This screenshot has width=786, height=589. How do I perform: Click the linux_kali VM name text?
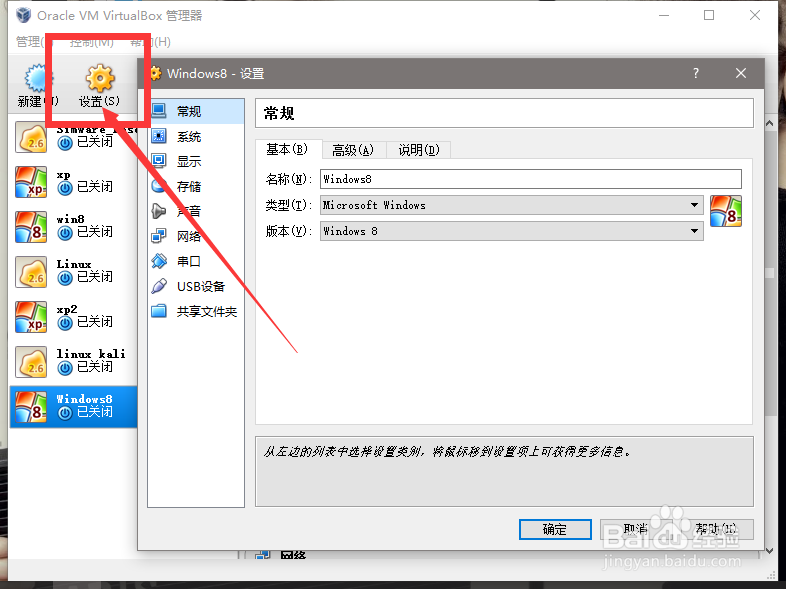(x=91, y=353)
